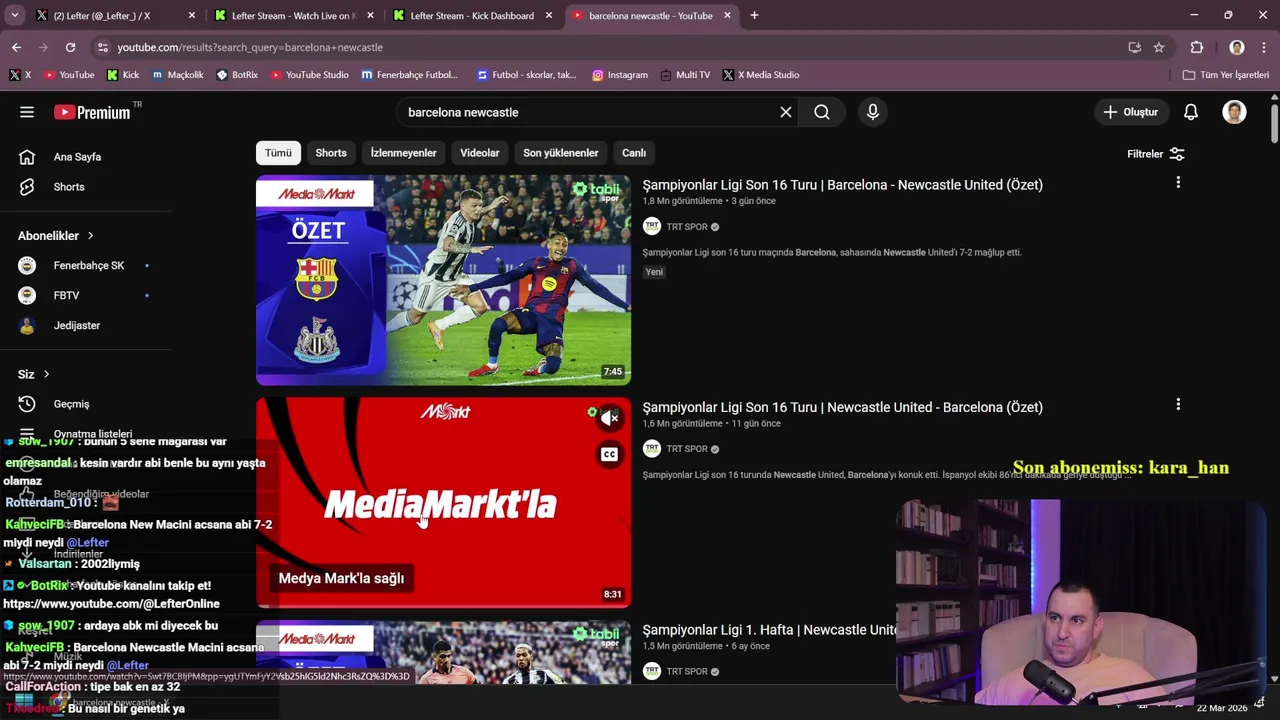Screen dimensions: 1280x720
Task: Bookmark this page with the star
Action: click(x=1159, y=47)
